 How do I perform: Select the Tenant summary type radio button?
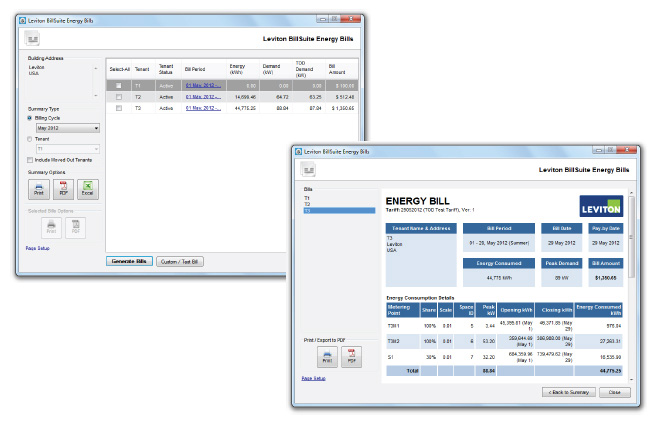pos(29,139)
